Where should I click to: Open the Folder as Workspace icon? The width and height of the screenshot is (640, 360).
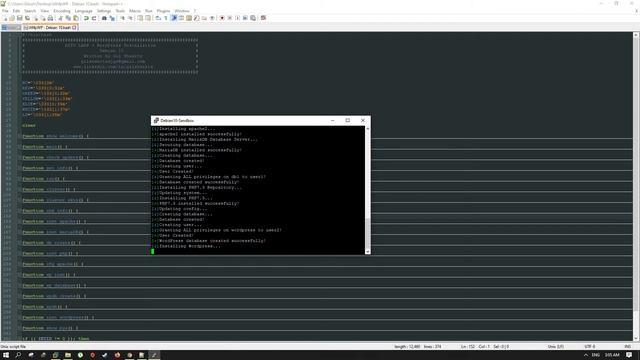click(204, 18)
